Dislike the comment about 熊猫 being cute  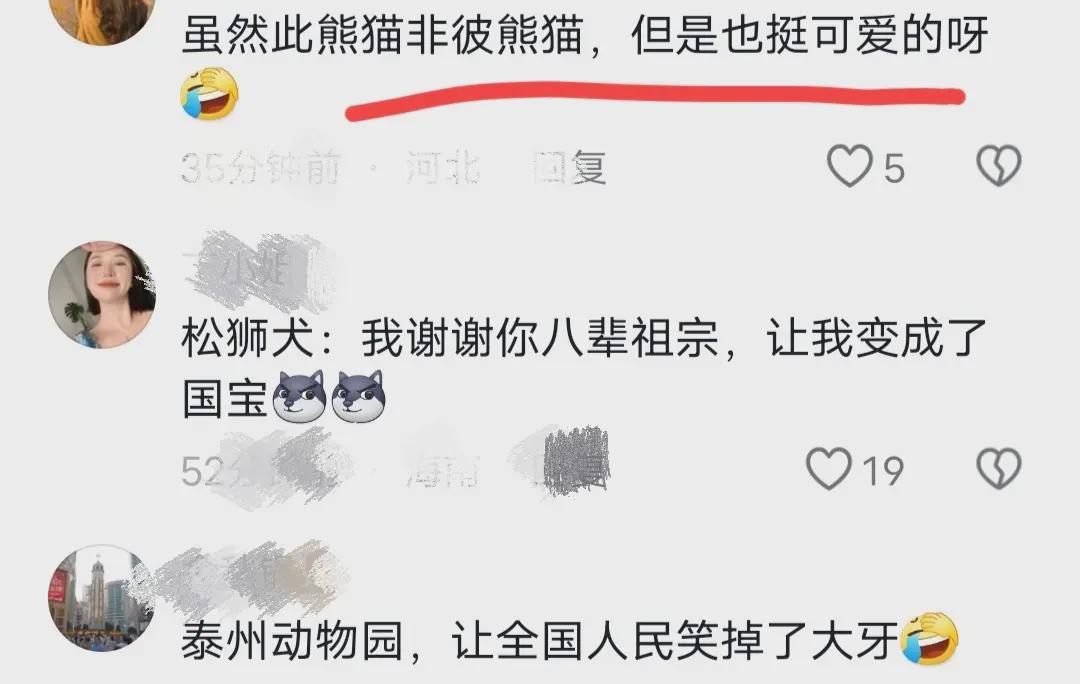pyautogui.click(x=999, y=165)
